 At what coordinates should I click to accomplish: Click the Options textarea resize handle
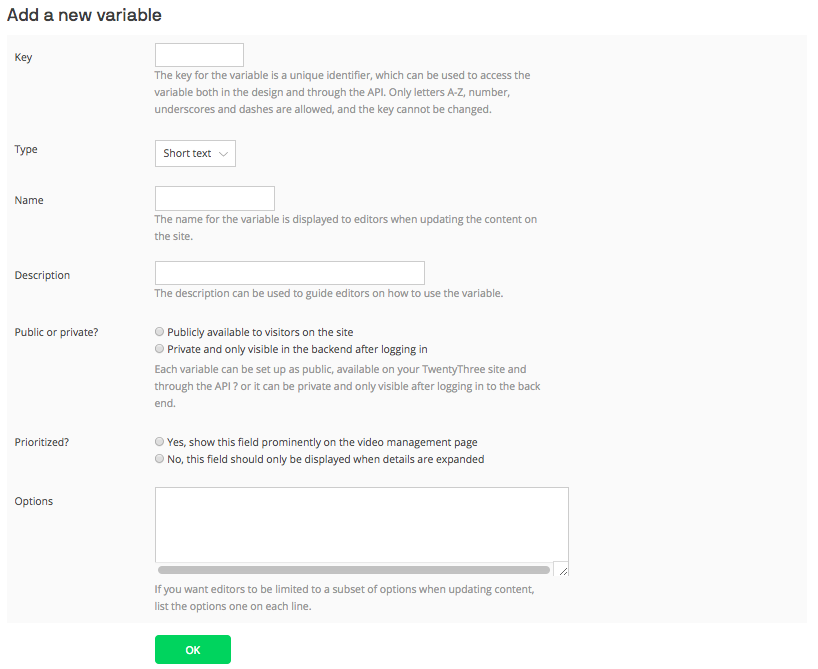[562, 569]
